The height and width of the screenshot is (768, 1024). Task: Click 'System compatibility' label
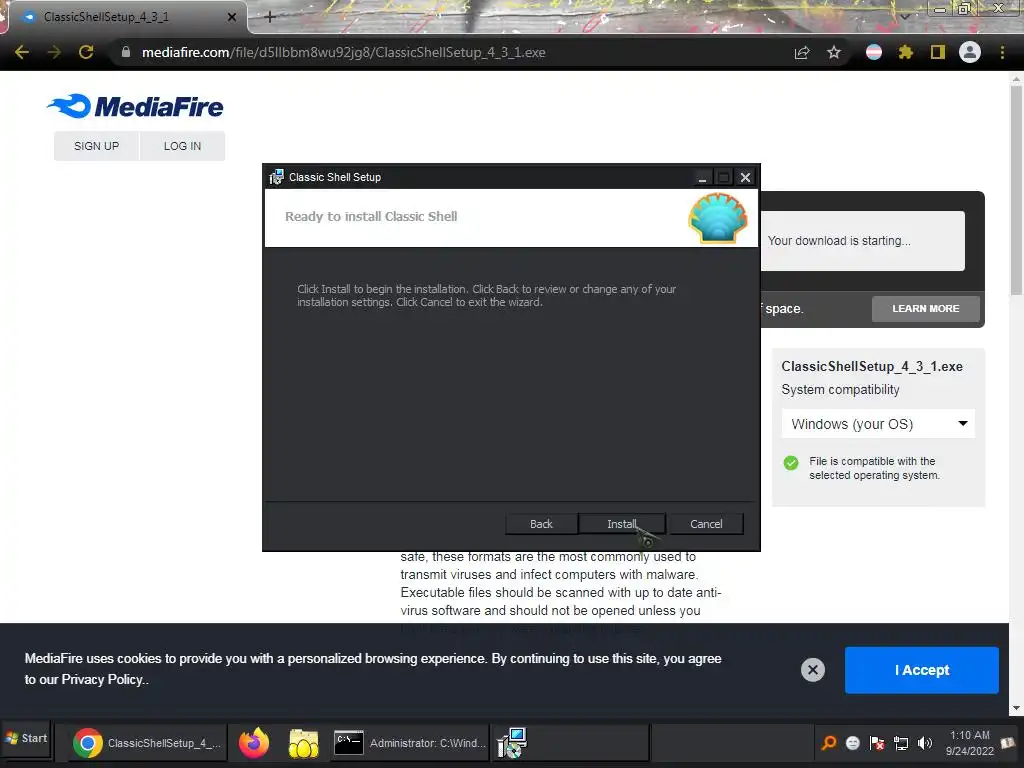pyautogui.click(x=840, y=390)
